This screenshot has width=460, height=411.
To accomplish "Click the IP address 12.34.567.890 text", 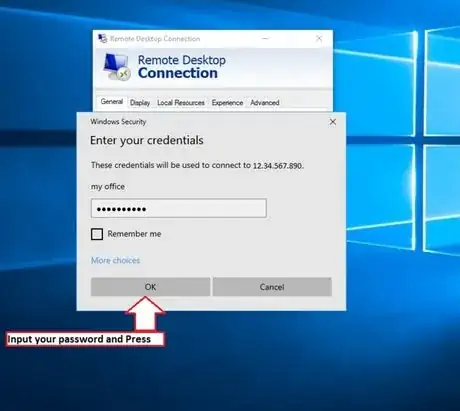I will (x=278, y=166).
